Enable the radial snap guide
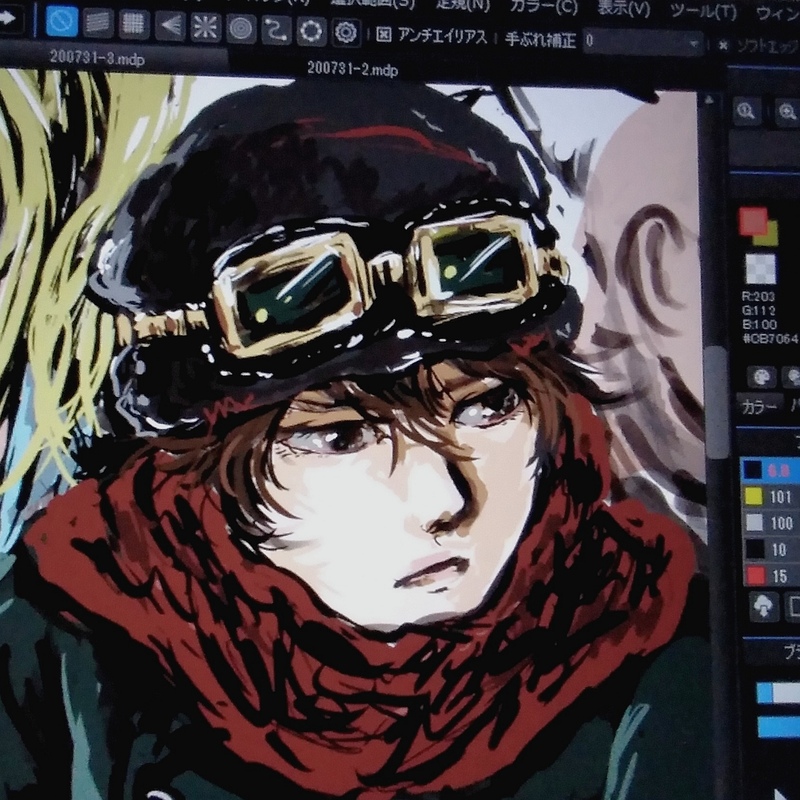Image resolution: width=800 pixels, height=800 pixels. [x=206, y=27]
